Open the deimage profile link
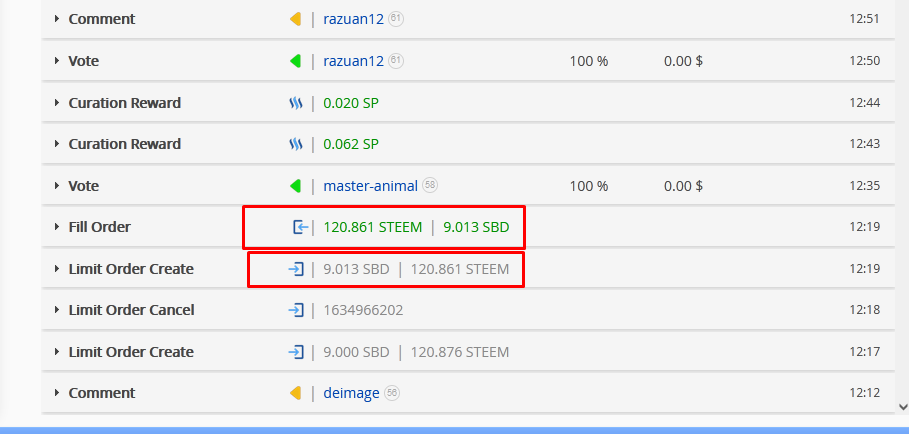This screenshot has width=909, height=434. pos(351,393)
